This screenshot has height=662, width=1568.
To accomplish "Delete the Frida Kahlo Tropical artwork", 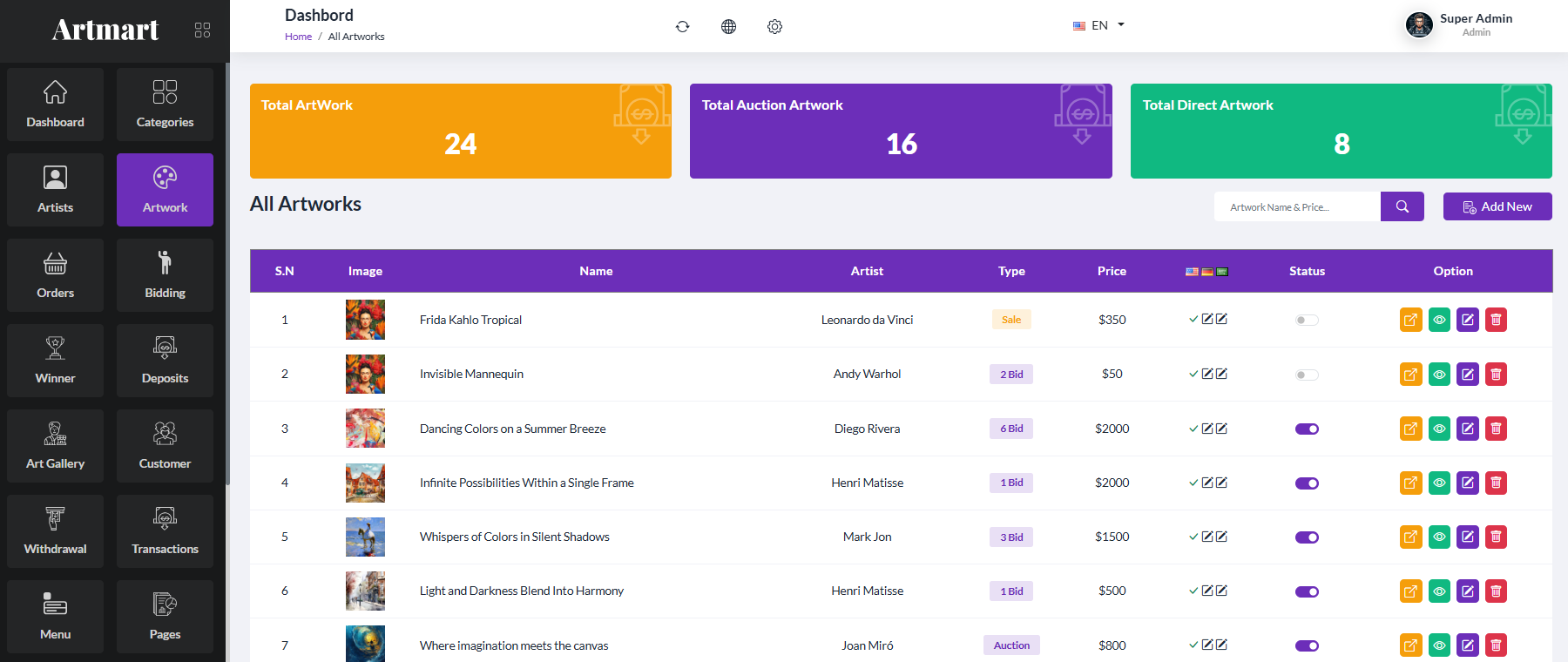I will click(1496, 320).
